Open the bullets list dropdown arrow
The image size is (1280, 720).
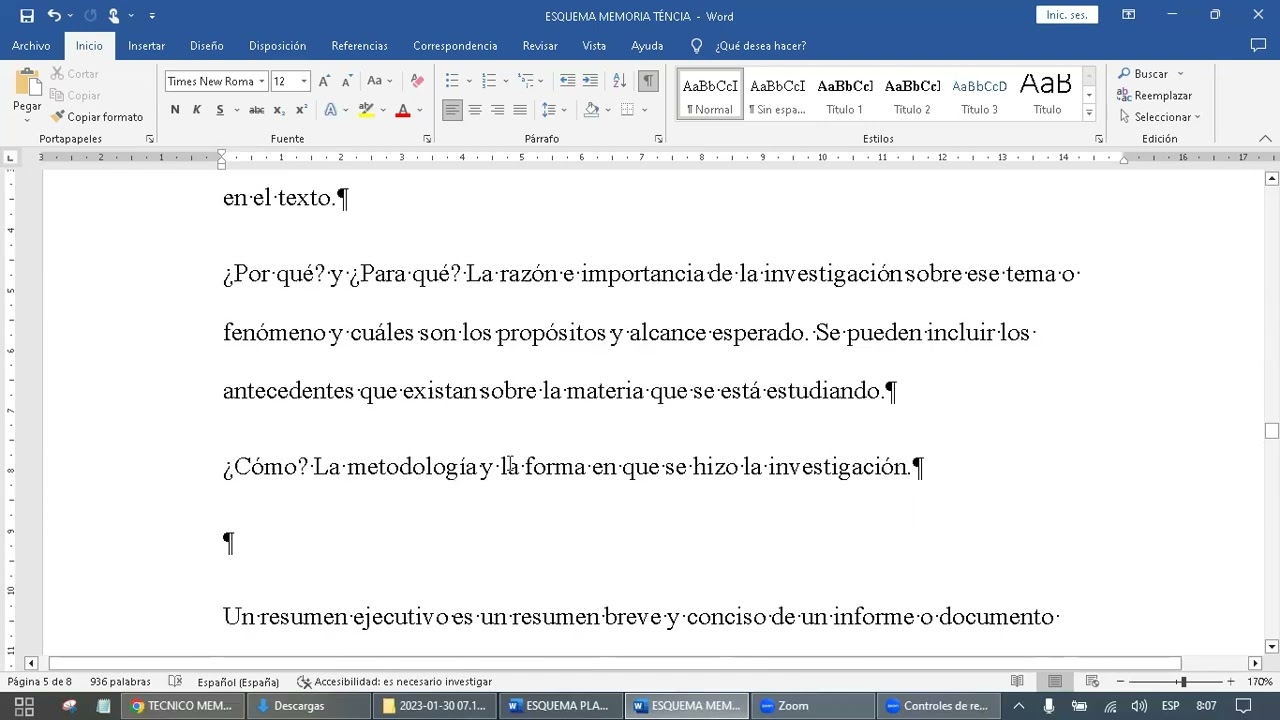point(469,81)
